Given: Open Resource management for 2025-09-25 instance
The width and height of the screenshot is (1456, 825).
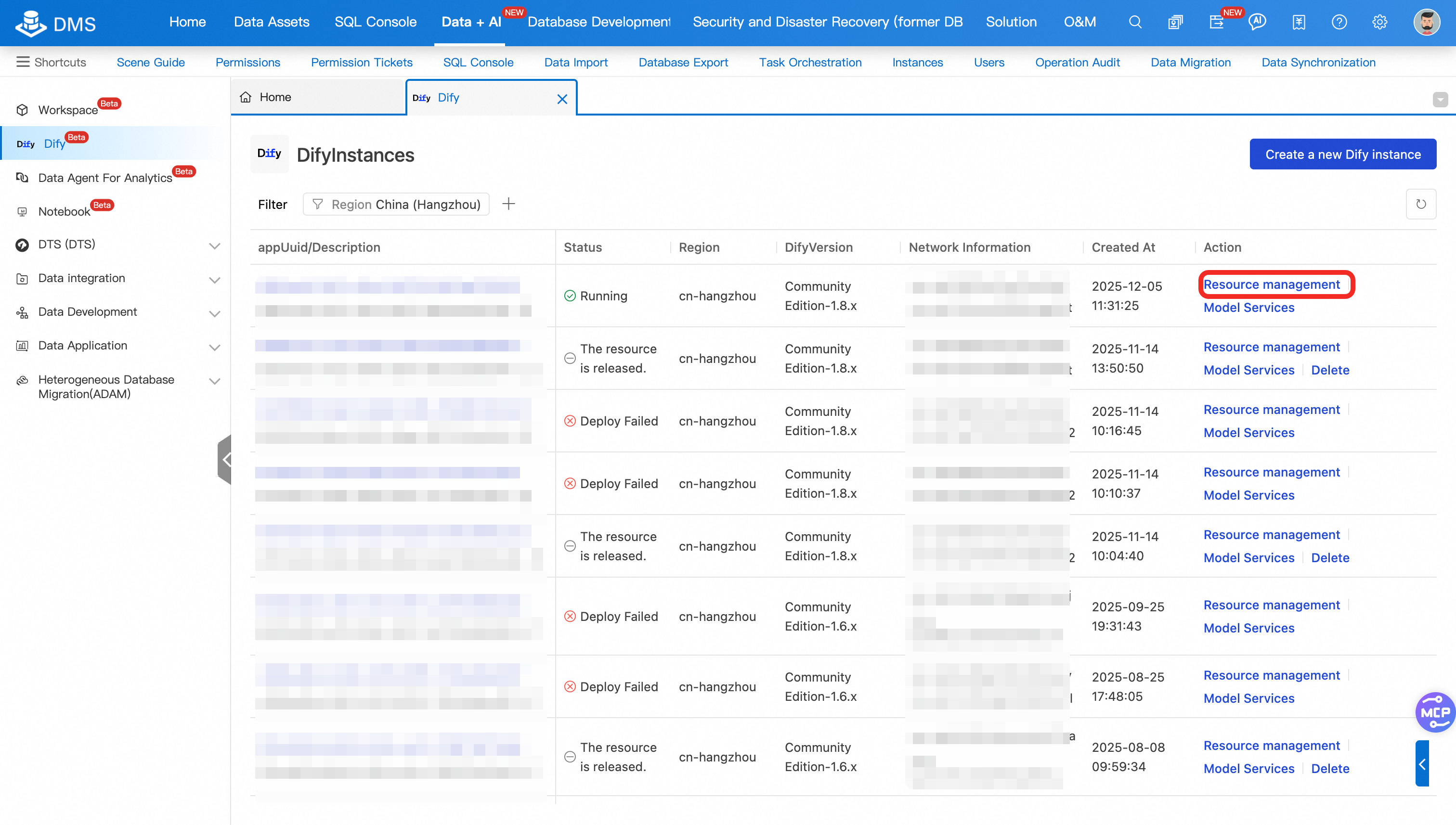Looking at the screenshot, I should 1271,605.
